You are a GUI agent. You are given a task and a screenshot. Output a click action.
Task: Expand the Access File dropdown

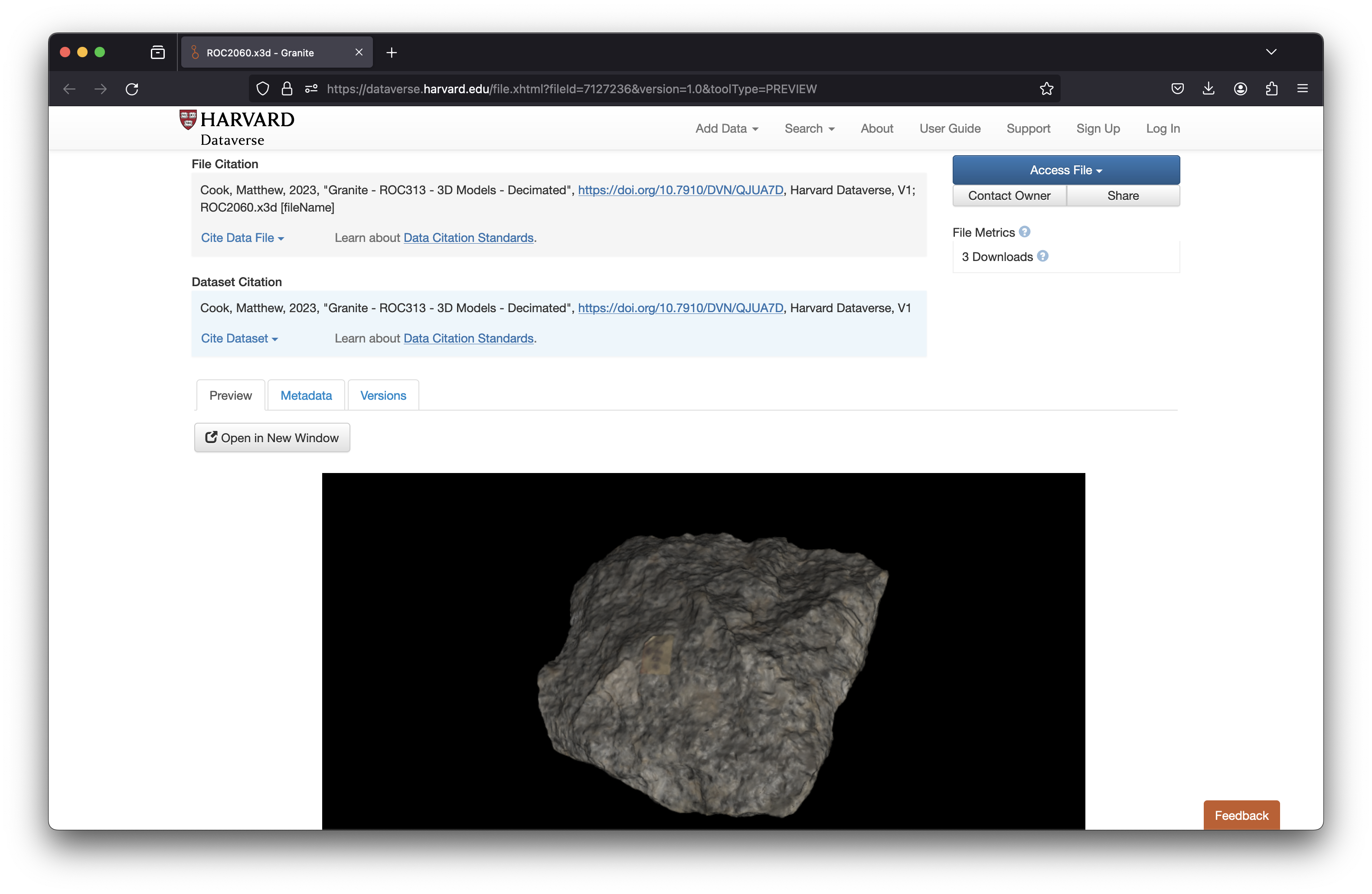click(x=1065, y=170)
